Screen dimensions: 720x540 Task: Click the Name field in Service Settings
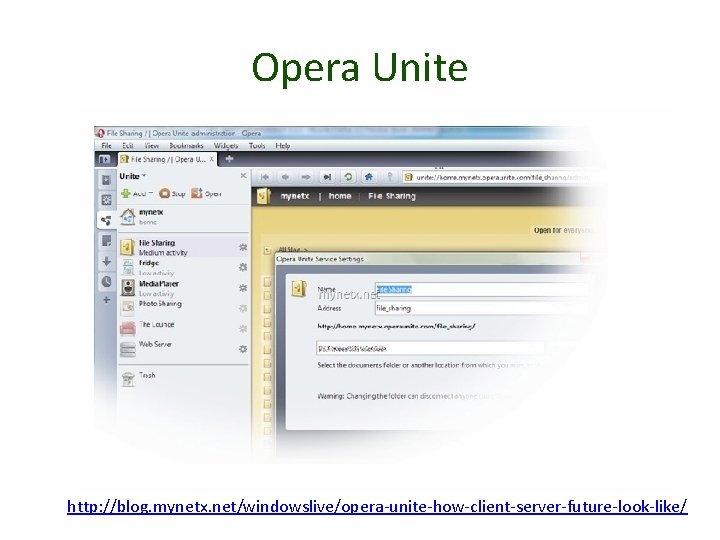pos(481,289)
